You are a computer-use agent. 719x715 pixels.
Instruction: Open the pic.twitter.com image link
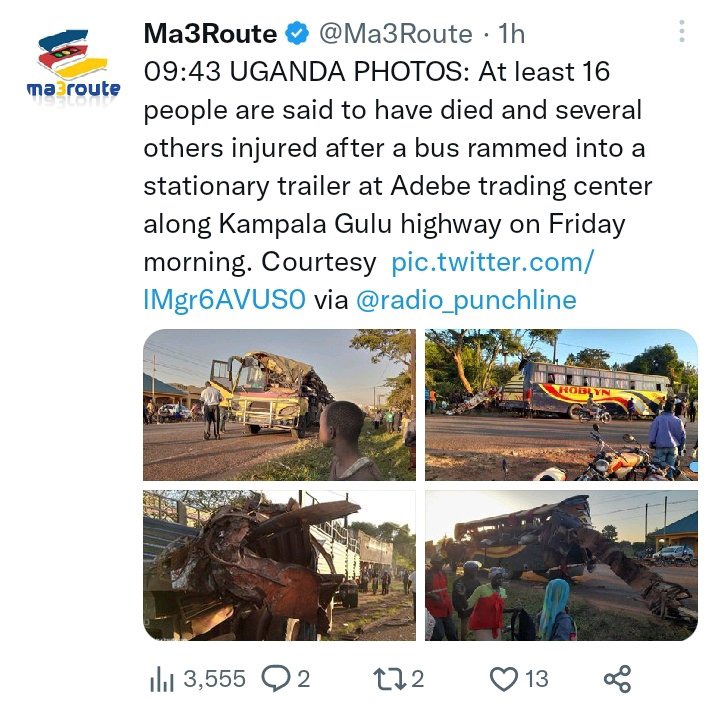(368, 281)
